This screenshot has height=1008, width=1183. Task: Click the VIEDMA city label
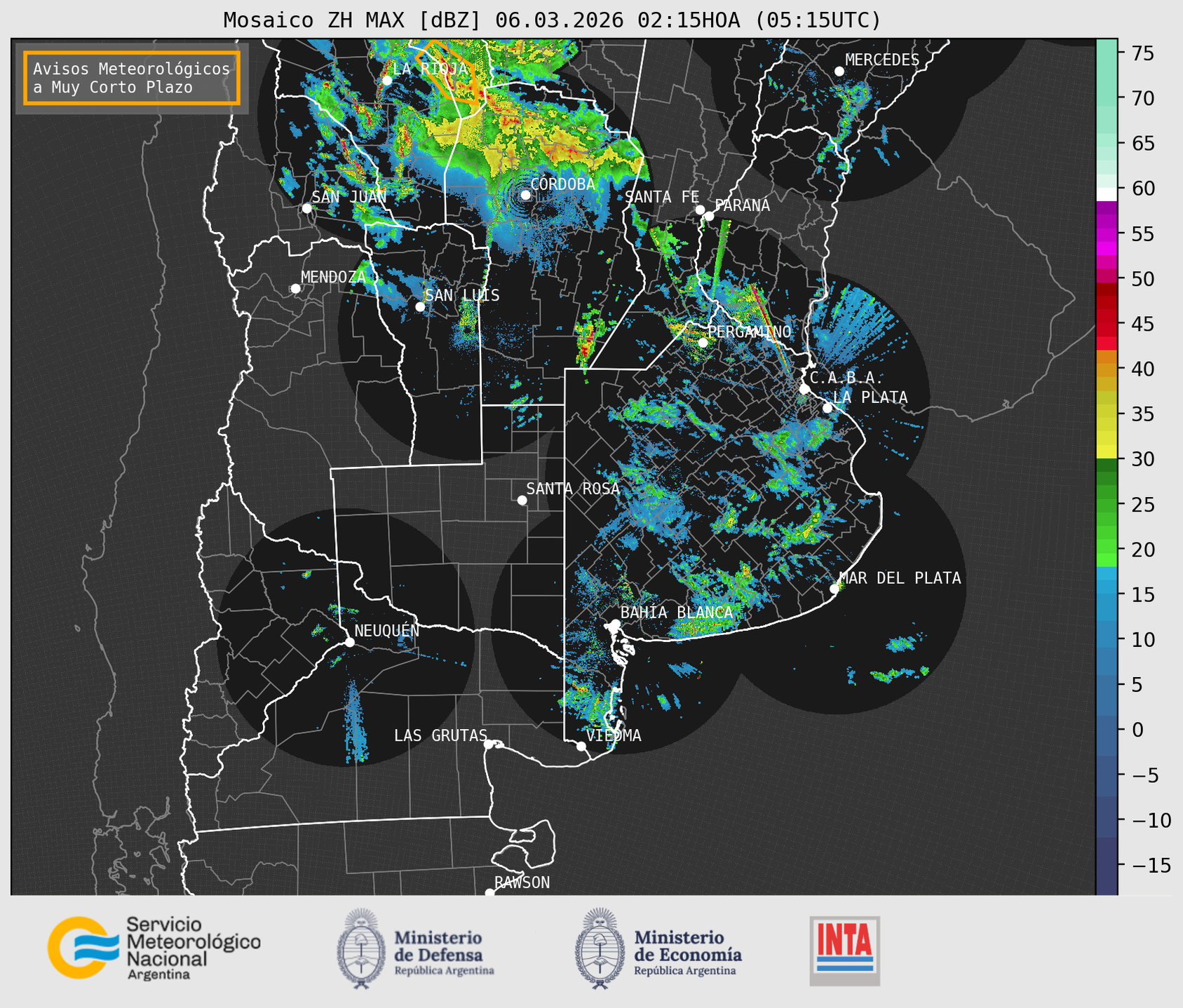click(x=614, y=735)
